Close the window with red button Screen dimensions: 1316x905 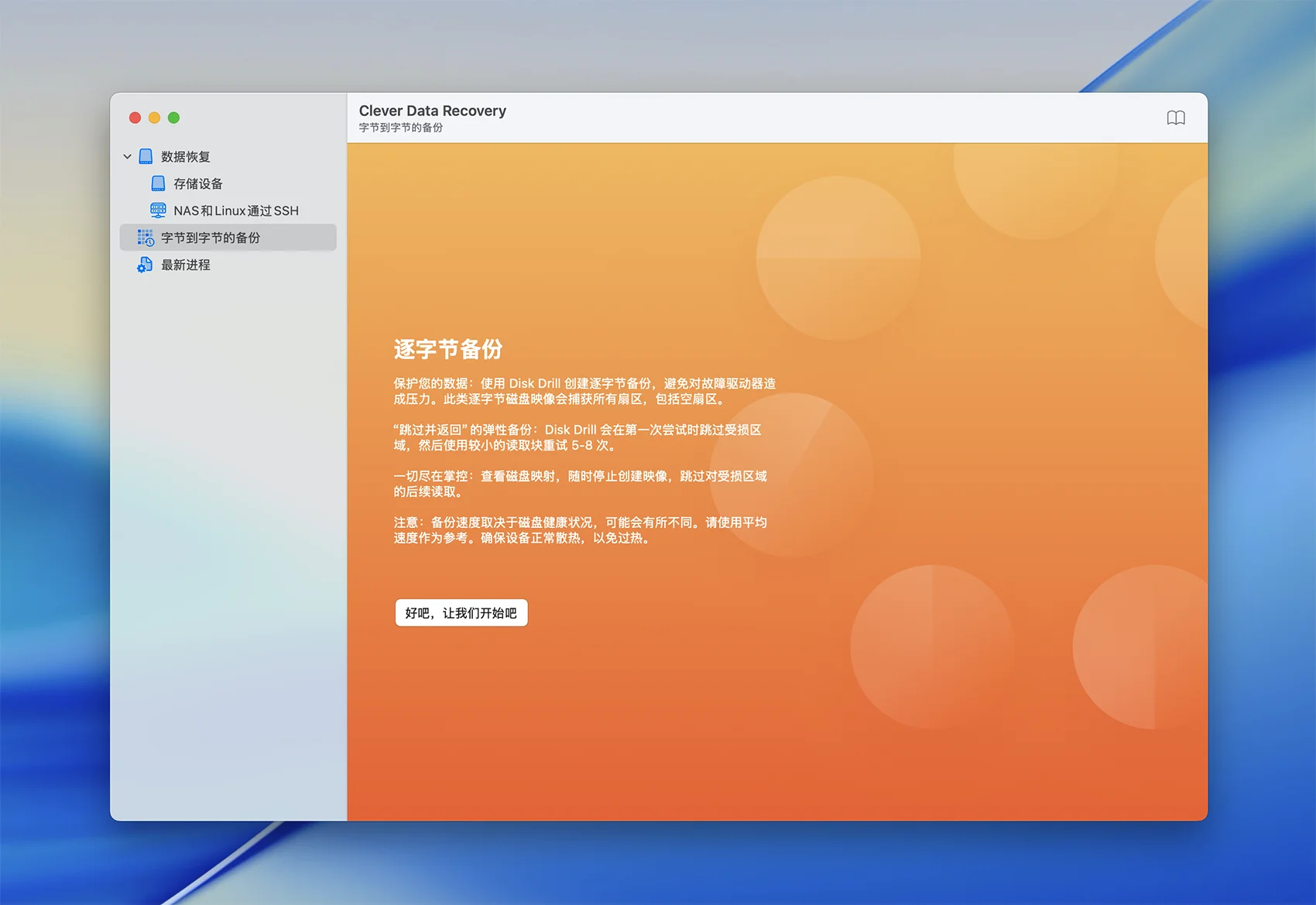[135, 118]
